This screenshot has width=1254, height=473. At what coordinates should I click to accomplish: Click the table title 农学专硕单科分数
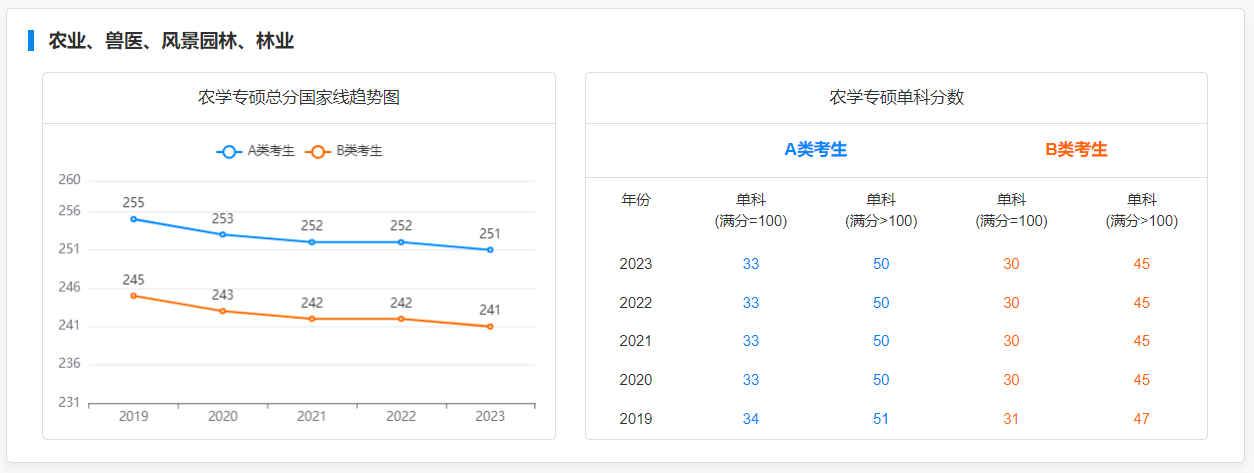pos(896,97)
